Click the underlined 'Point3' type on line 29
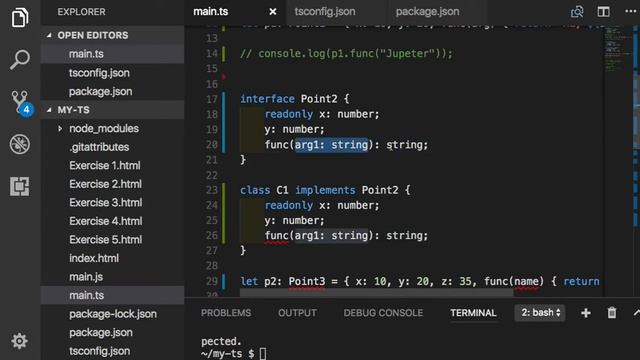Image resolution: width=640 pixels, height=360 pixels. tap(307, 281)
